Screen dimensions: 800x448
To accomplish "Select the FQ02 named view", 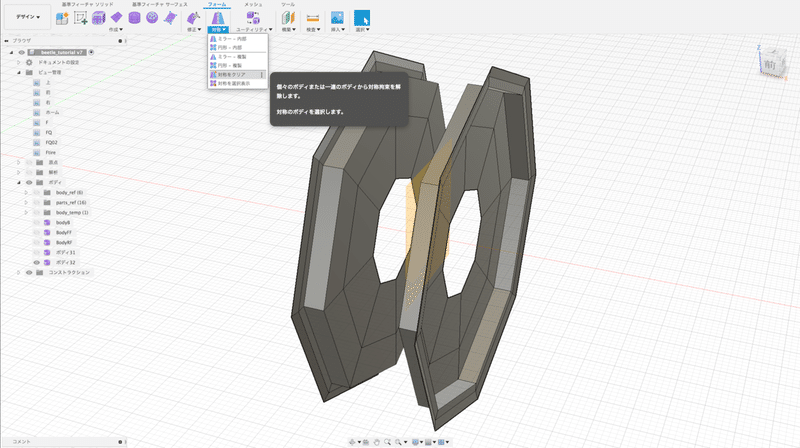I will point(52,142).
